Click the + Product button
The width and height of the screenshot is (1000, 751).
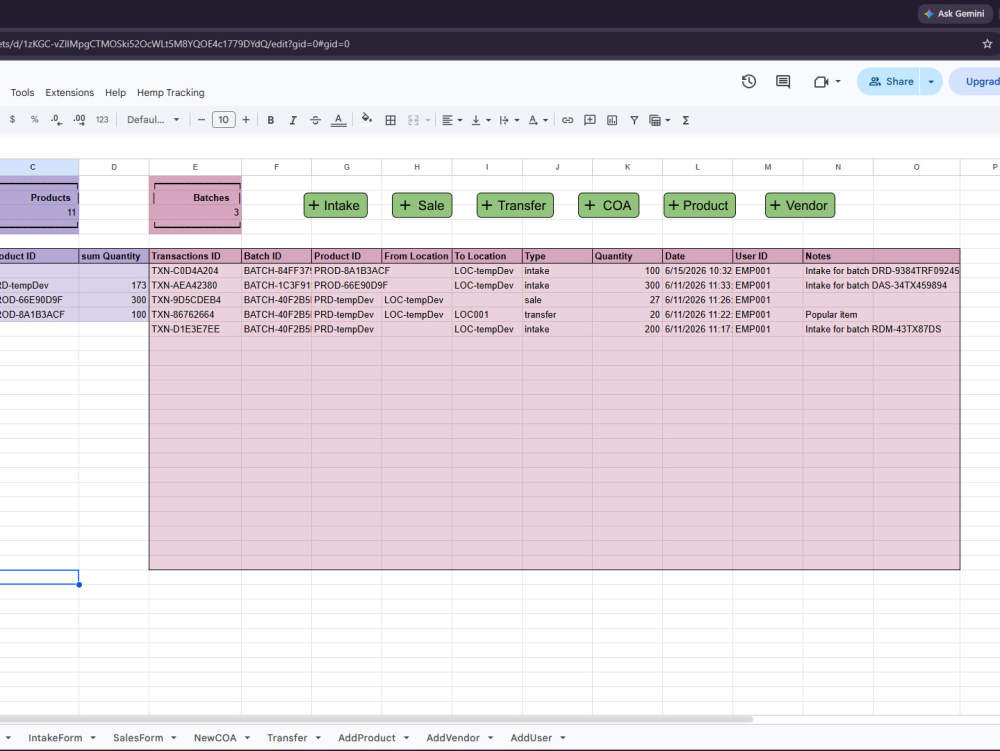[x=700, y=205]
